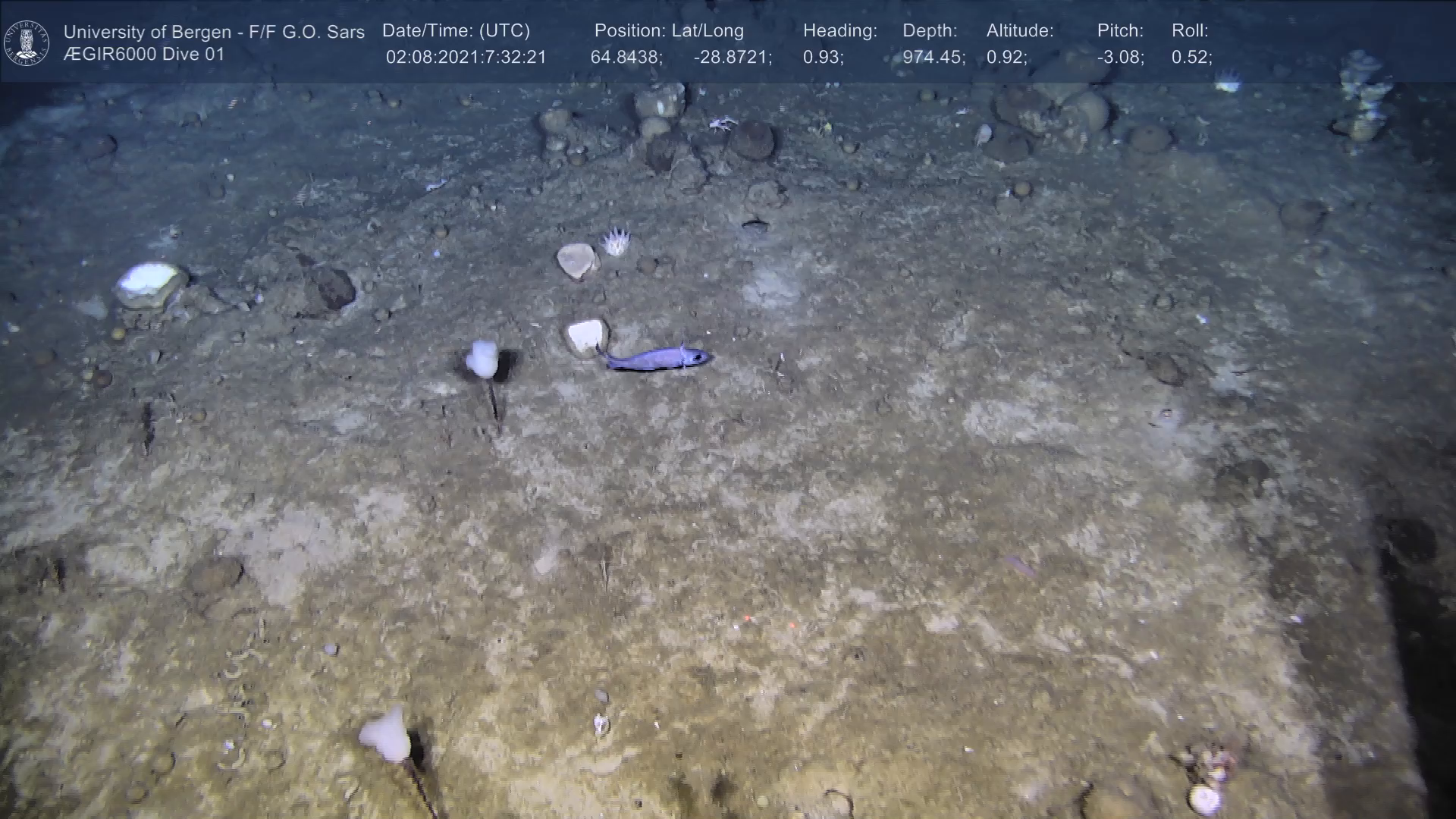
Task: Select the depth value 974.45
Action: point(934,58)
